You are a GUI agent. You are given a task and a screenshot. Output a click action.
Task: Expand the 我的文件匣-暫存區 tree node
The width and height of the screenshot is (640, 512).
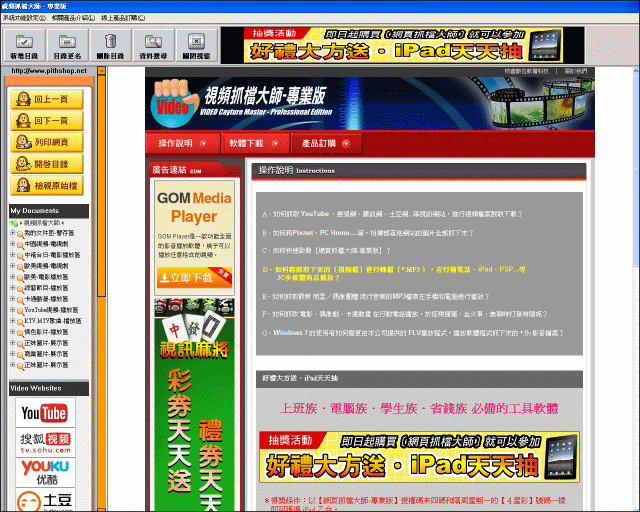(13, 233)
